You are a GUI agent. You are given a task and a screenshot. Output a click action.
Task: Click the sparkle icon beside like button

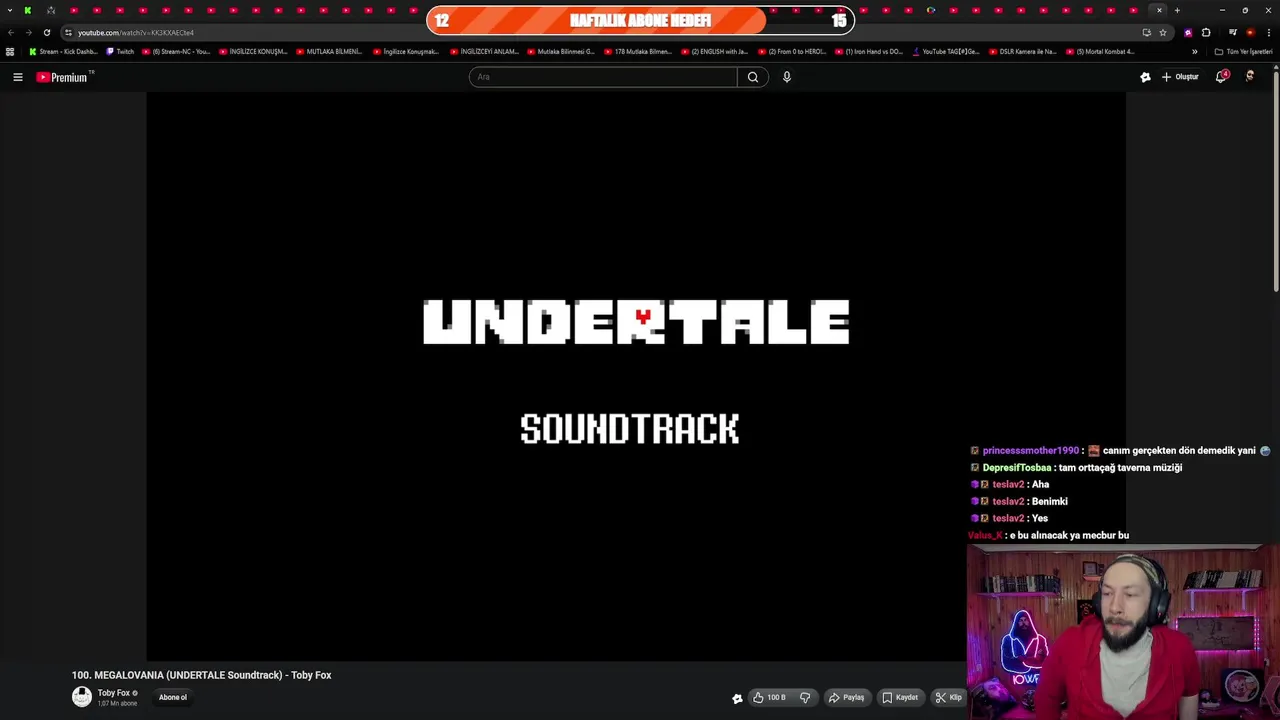(737, 699)
